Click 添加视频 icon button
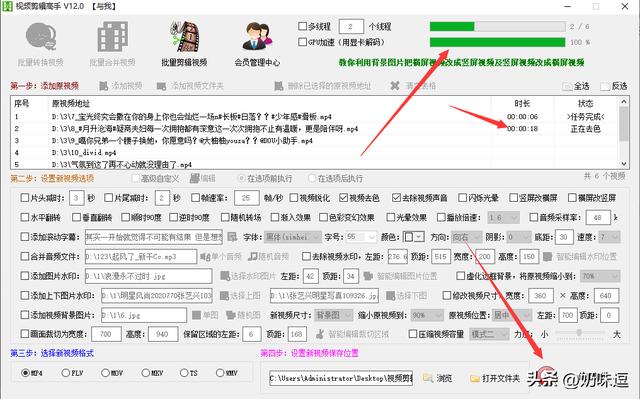The height and width of the screenshot is (399, 640). click(104, 86)
